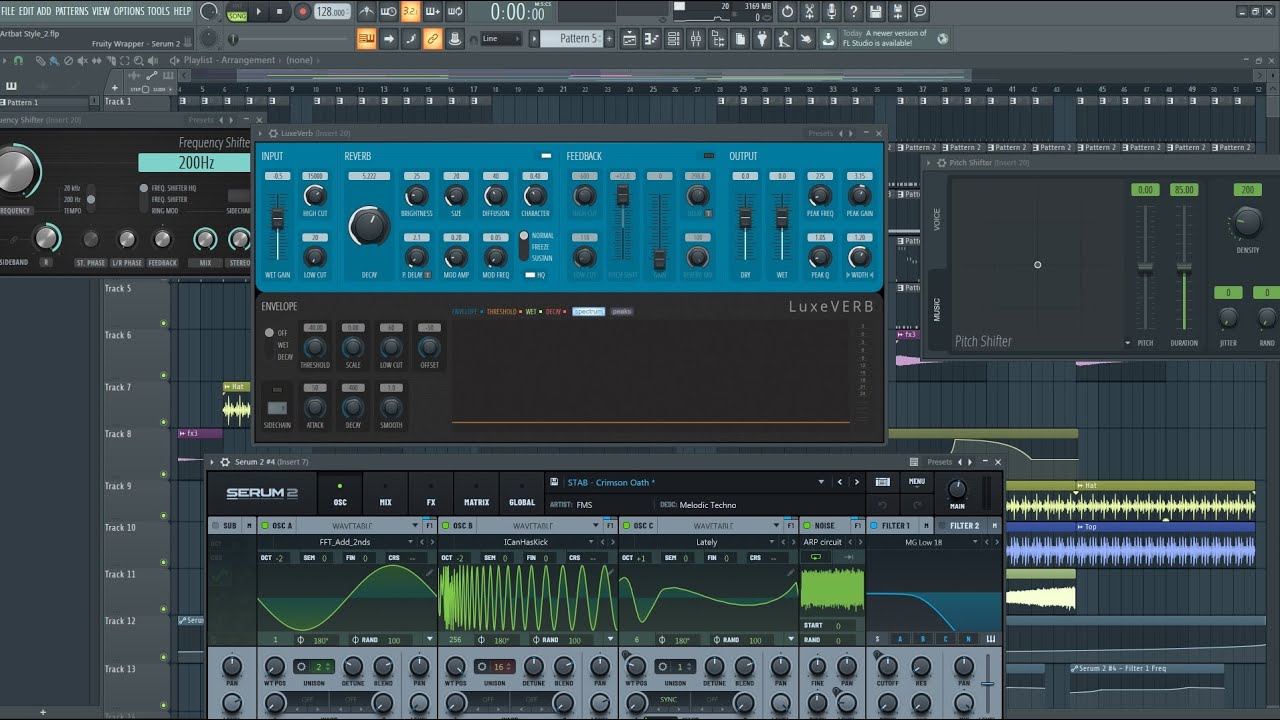Viewport: 1280px width, 720px height.
Task: Enable loop recording icon
Action: point(455,12)
